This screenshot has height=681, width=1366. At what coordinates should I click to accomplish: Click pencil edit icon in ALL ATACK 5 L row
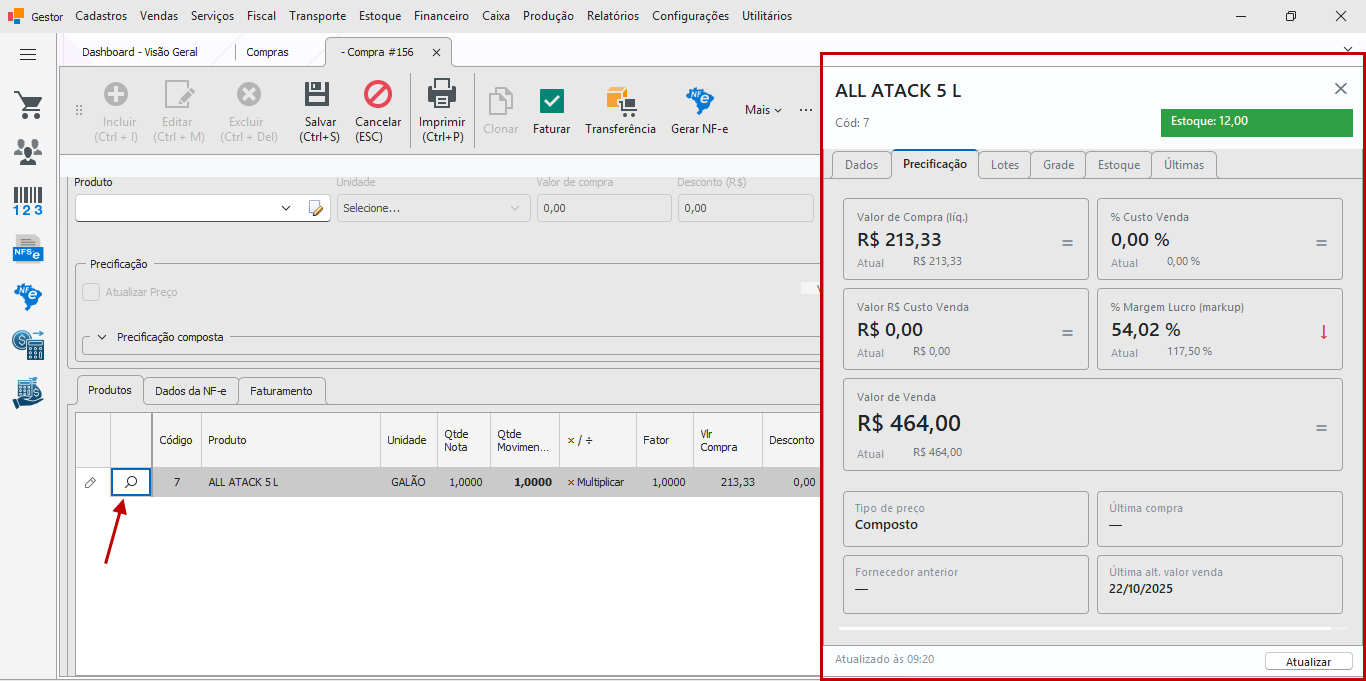pos(90,482)
